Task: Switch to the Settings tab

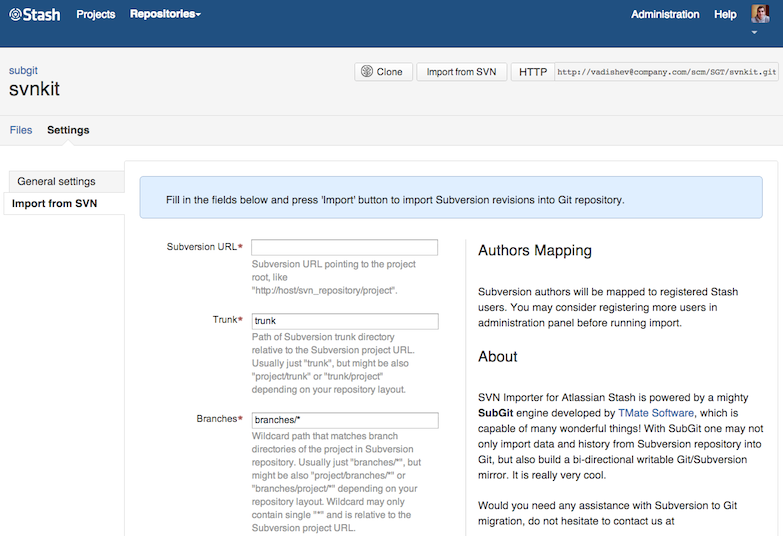Action: tap(68, 130)
